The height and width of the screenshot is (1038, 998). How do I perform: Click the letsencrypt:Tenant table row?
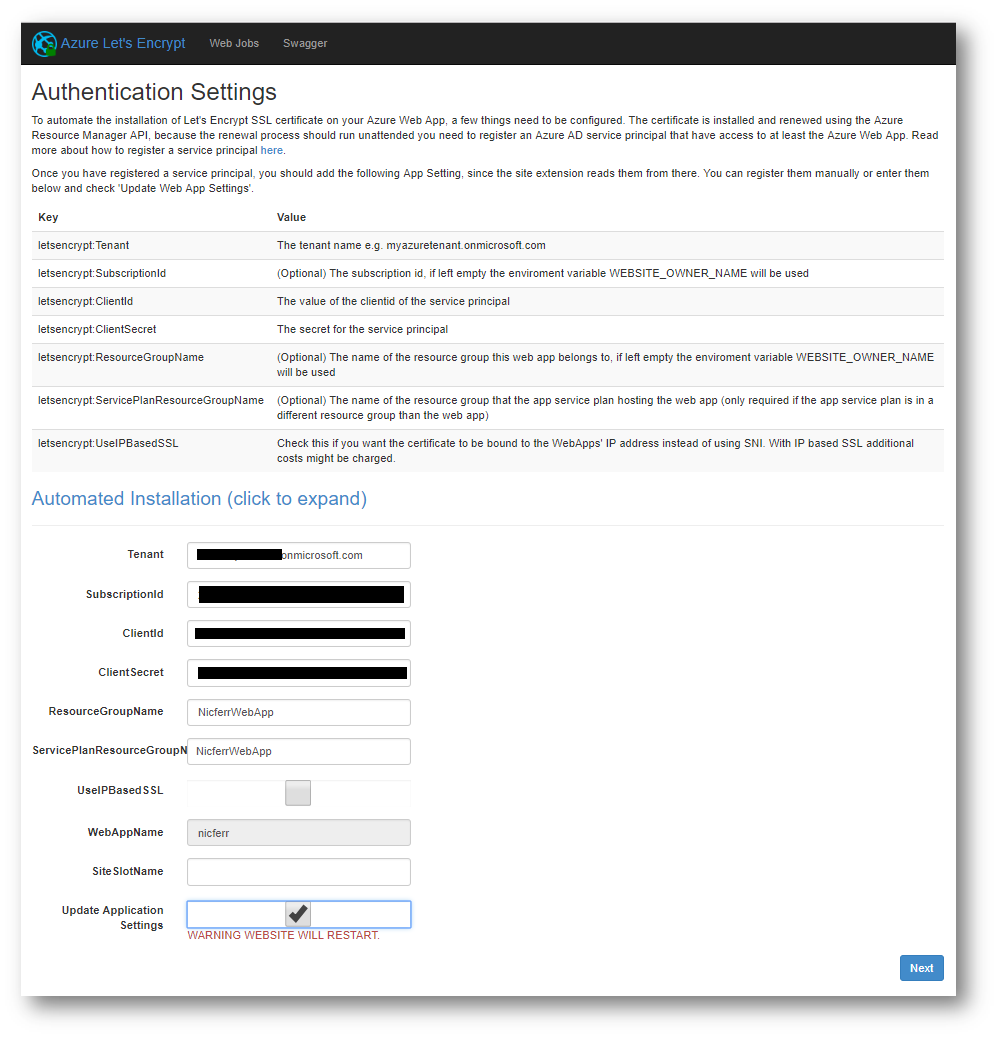pos(487,246)
